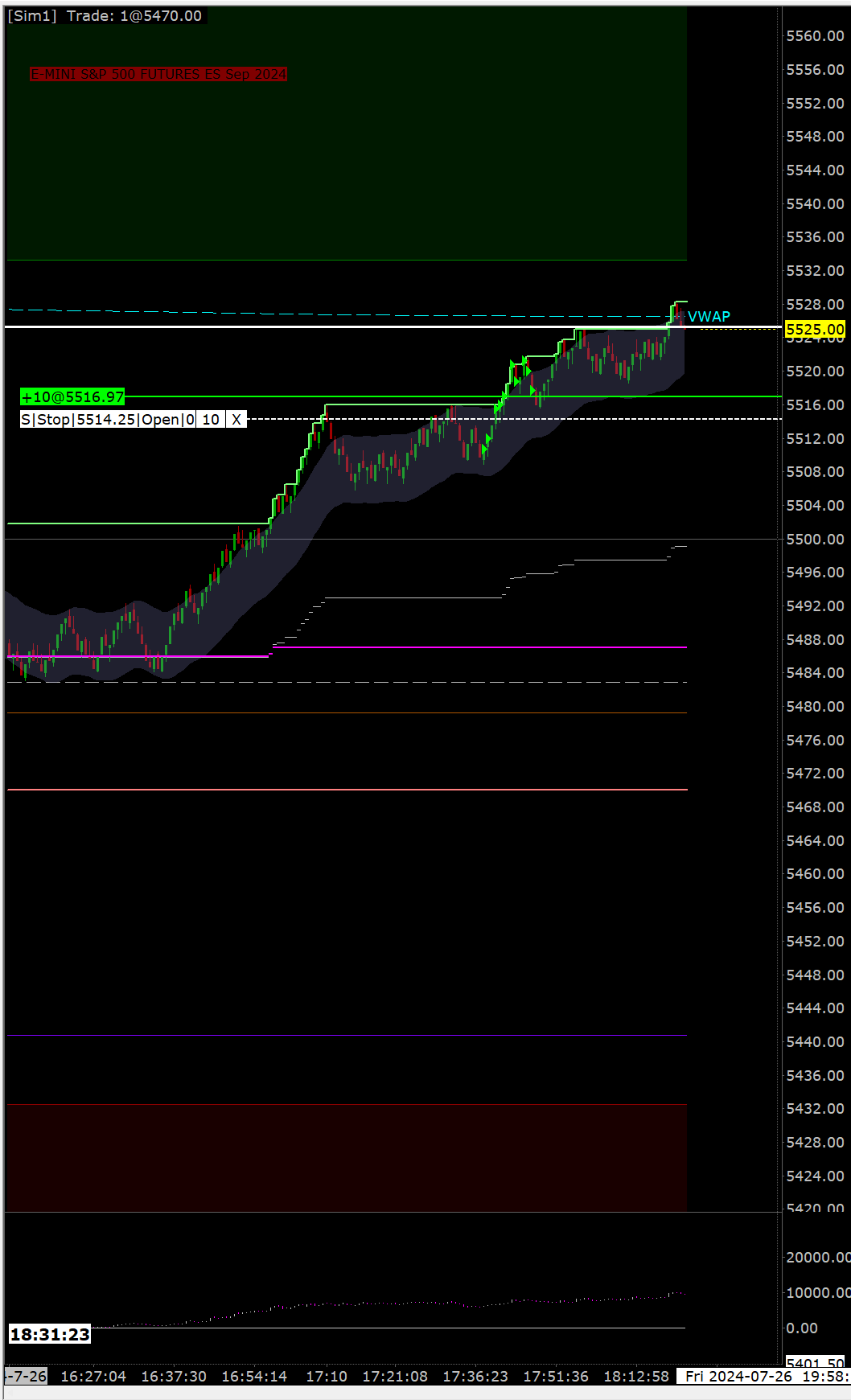Click the 5516.00 price scale label
This screenshot has width=851, height=1400.
815,405
